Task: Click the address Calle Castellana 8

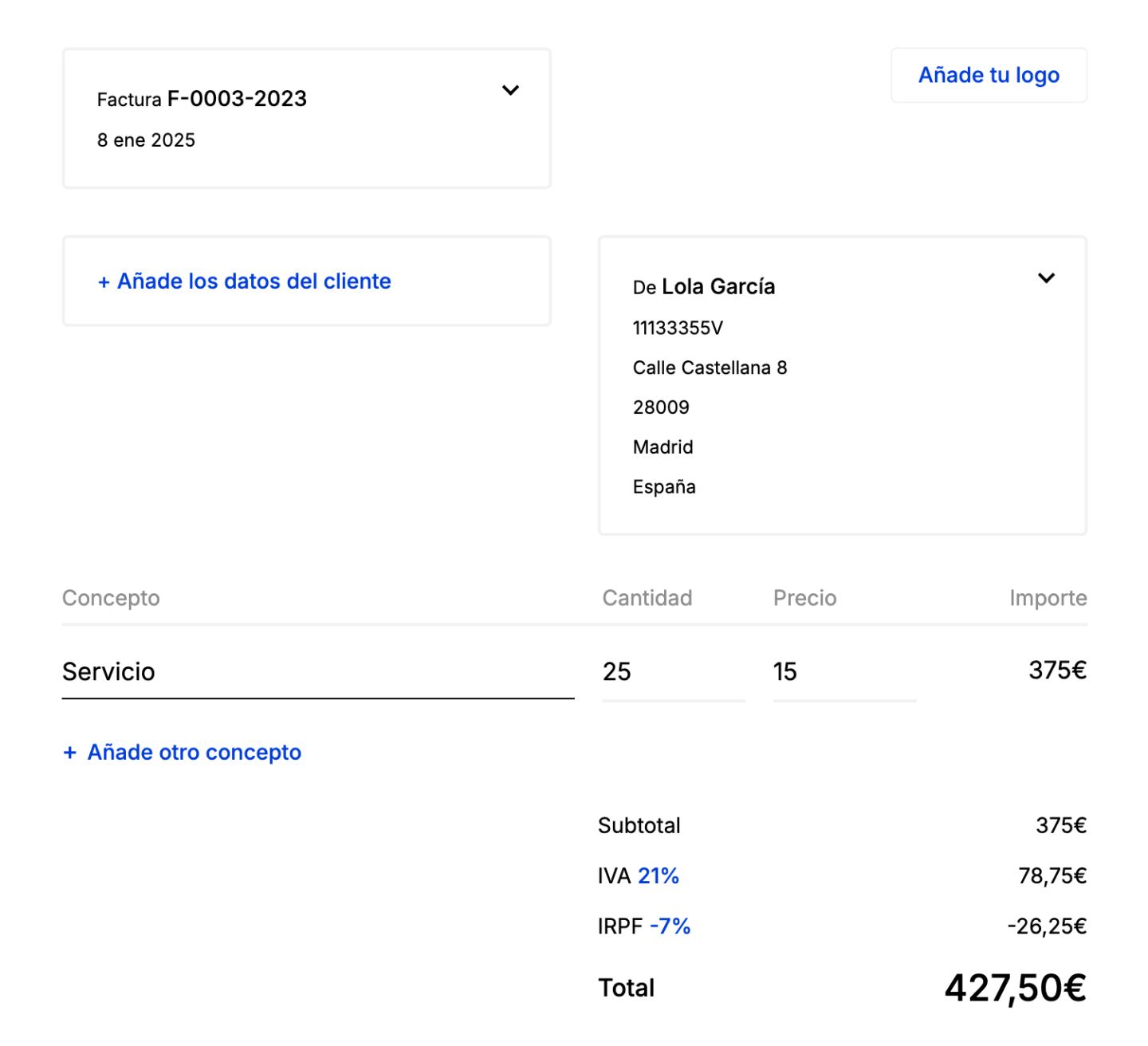Action: click(x=710, y=368)
